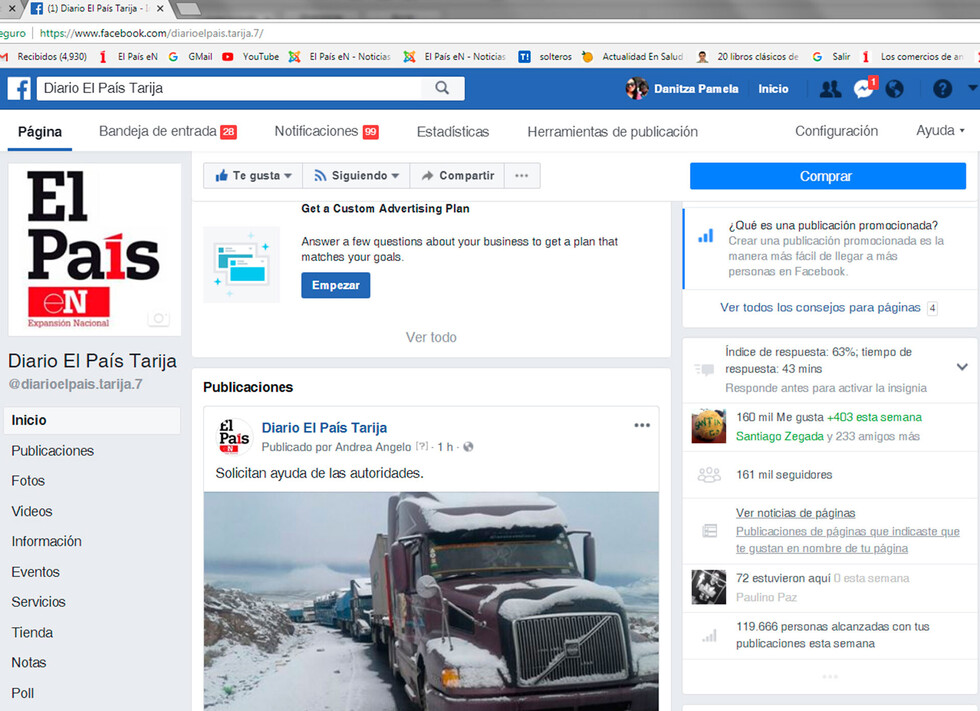The width and height of the screenshot is (980, 711).
Task: Click the post's public globe icon
Action: (x=468, y=447)
